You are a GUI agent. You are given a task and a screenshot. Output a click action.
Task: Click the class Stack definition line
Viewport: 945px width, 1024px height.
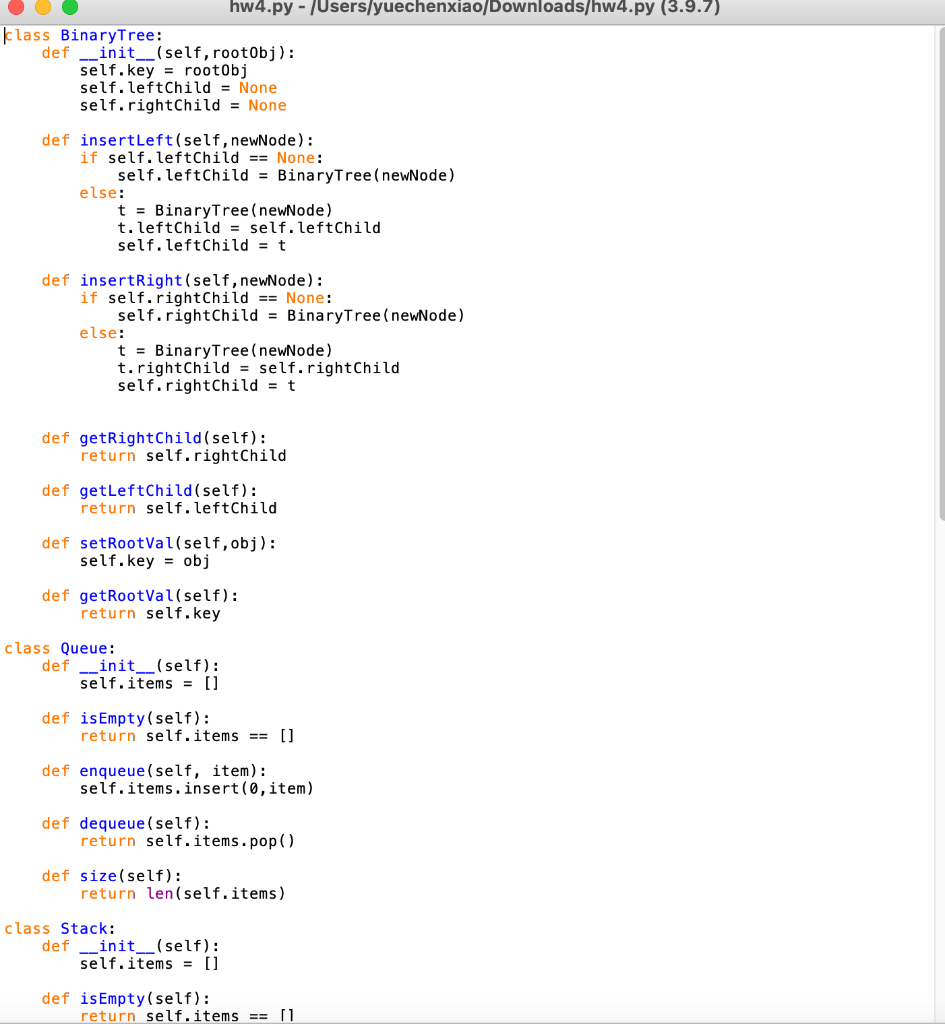tap(56, 928)
